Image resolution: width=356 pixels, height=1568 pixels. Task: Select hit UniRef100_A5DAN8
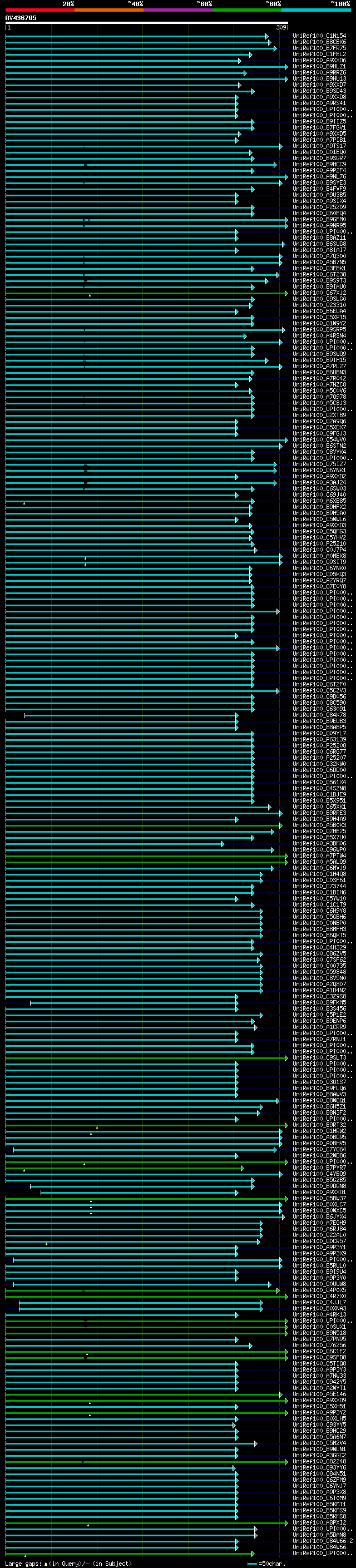pyautogui.click(x=319, y=1535)
